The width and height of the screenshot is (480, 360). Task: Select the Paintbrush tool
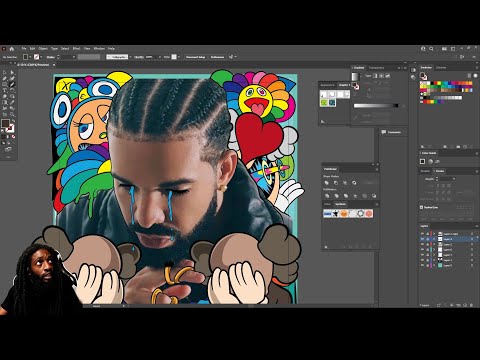point(12,84)
